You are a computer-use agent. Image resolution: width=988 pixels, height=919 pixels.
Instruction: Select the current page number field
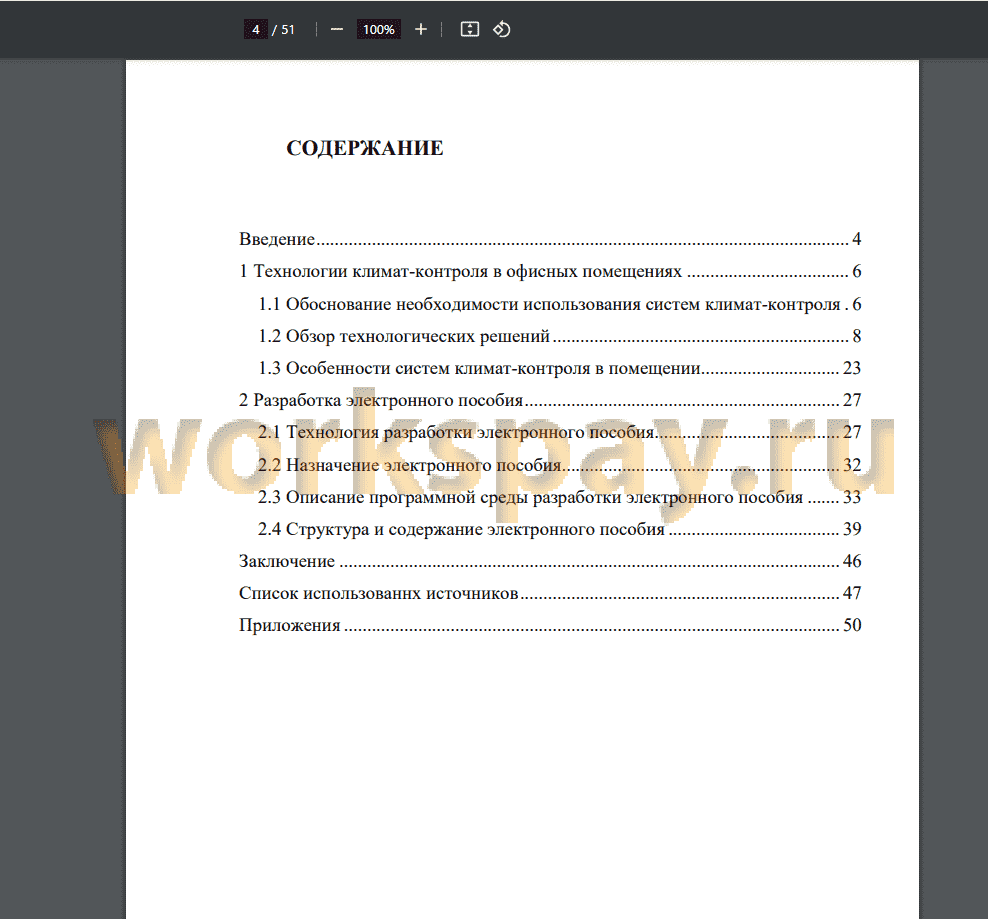(x=255, y=30)
